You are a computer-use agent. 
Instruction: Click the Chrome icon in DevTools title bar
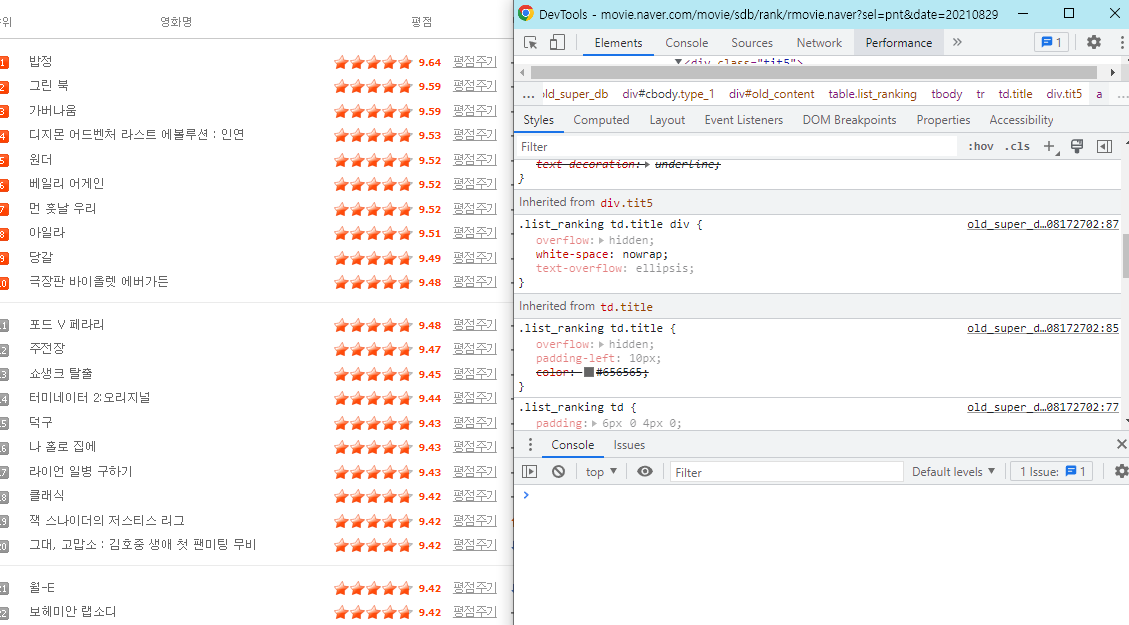coord(526,14)
